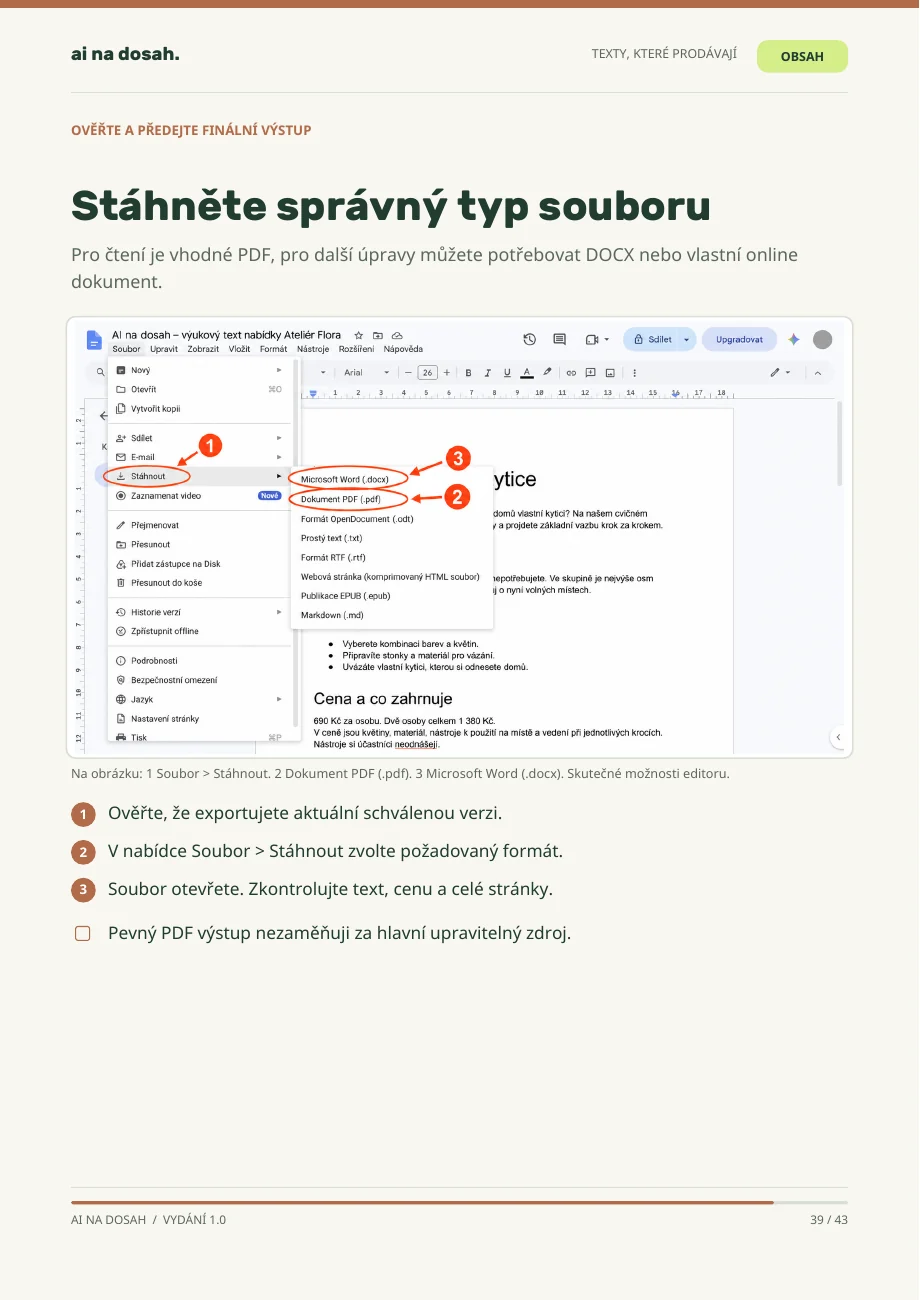This screenshot has width=920, height=1300.
Task: Select Formát RTF (.rtf)
Action: (333, 557)
